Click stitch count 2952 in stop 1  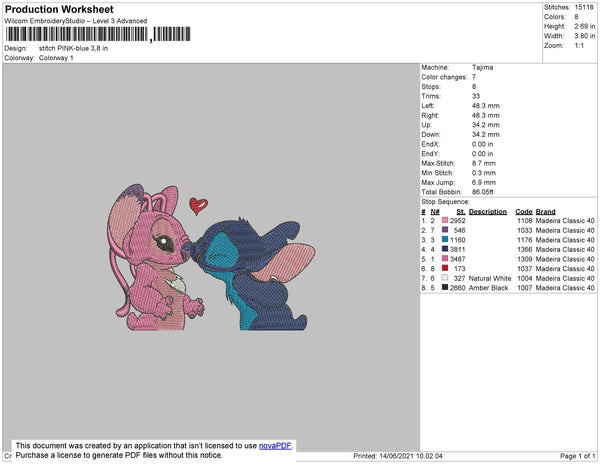pos(458,221)
